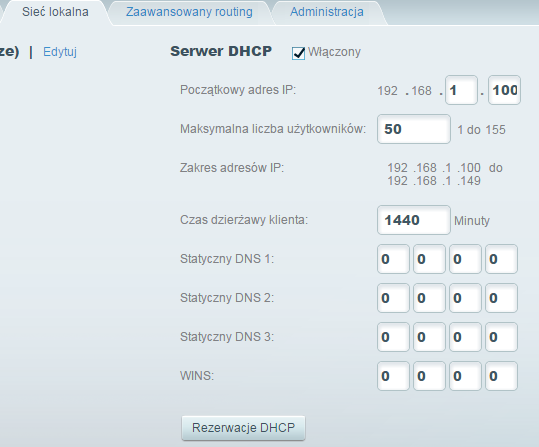Click first octet field of Statyczny DNS 1
Screen dimensions: 539x447
click(393, 259)
